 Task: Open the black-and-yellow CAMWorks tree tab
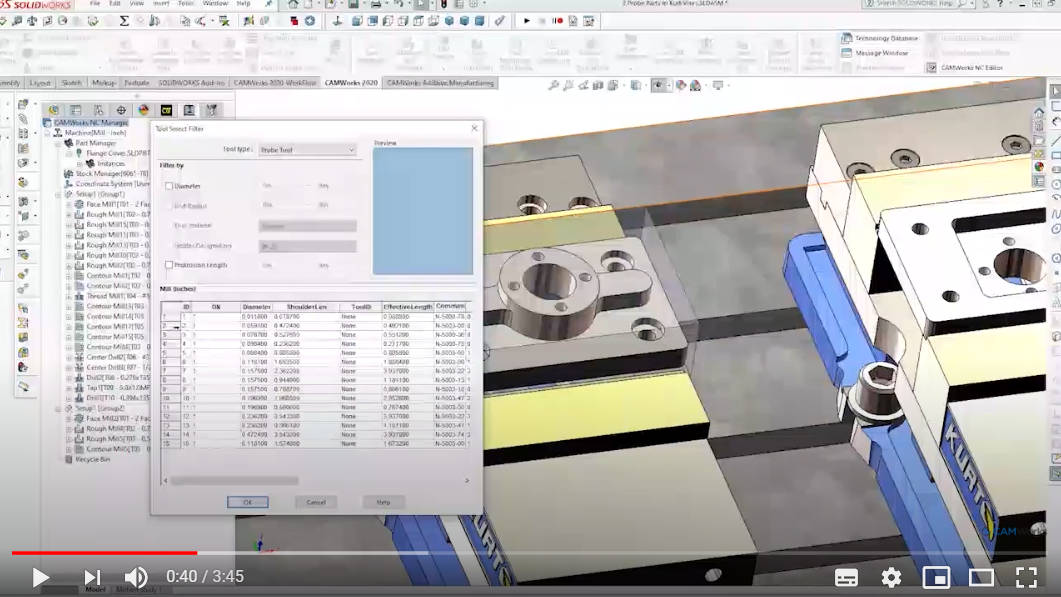(x=166, y=110)
